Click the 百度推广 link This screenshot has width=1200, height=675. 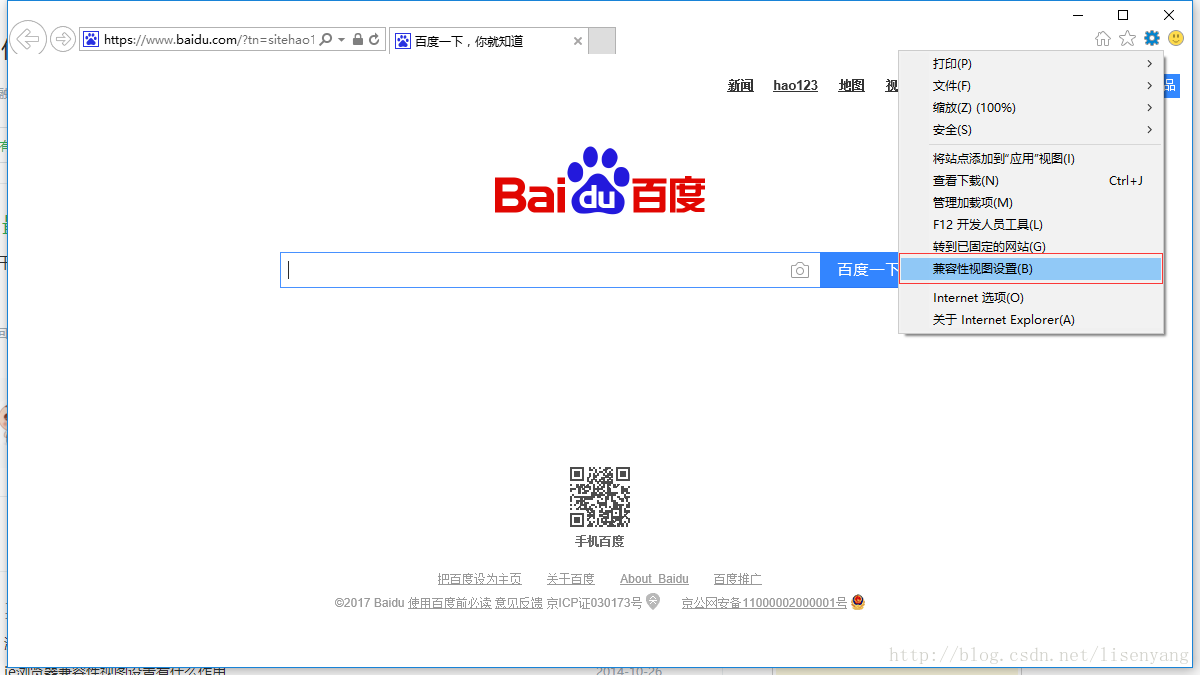pyautogui.click(x=738, y=579)
